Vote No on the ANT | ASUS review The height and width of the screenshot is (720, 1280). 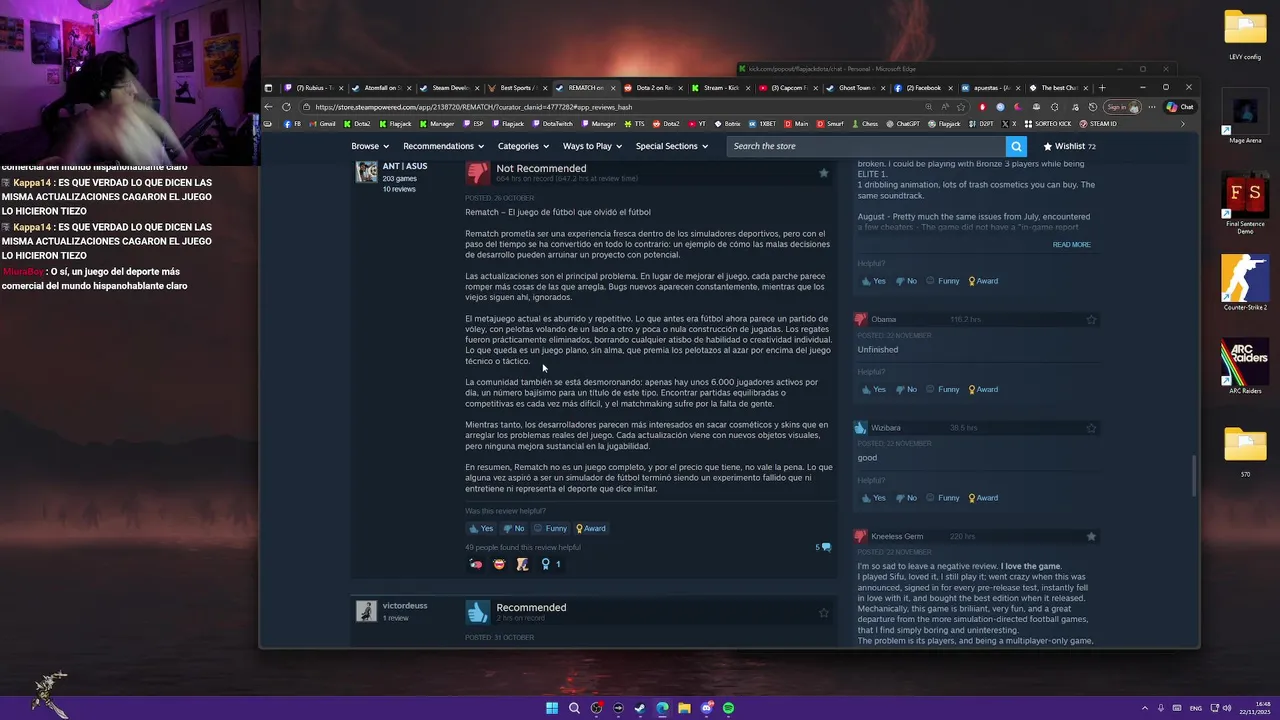pyautogui.click(x=513, y=528)
